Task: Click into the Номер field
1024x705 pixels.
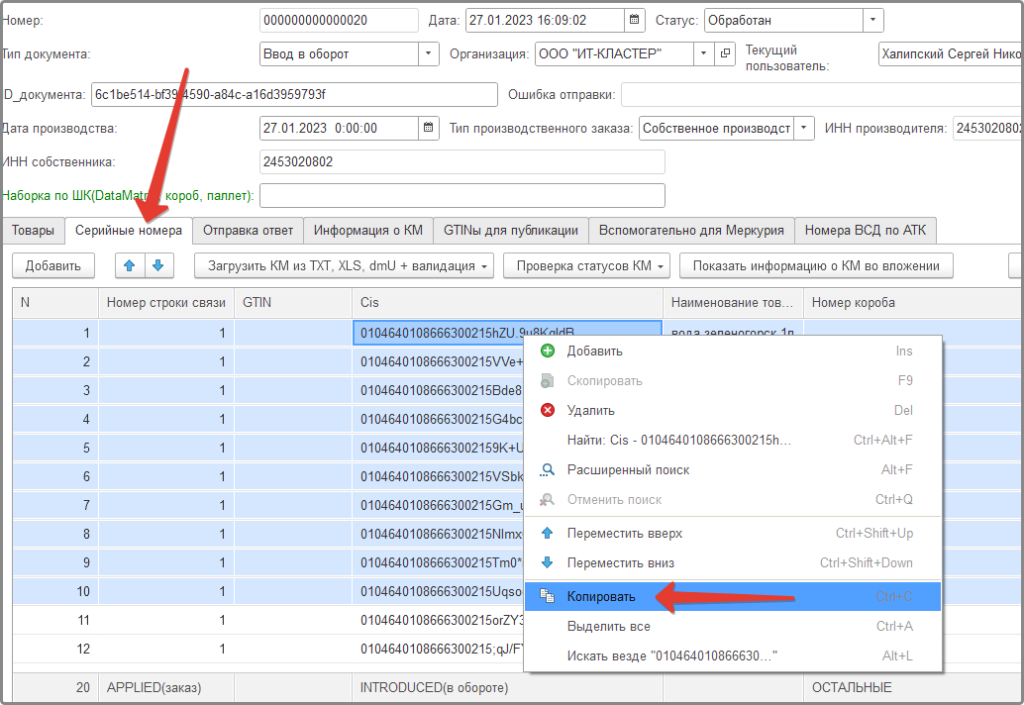Action: [338, 20]
